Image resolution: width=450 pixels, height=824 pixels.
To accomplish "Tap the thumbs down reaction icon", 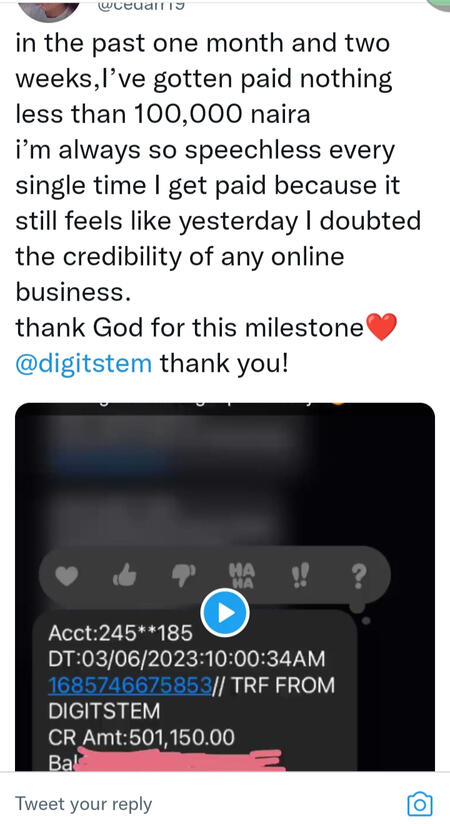I will pyautogui.click(x=183, y=577).
